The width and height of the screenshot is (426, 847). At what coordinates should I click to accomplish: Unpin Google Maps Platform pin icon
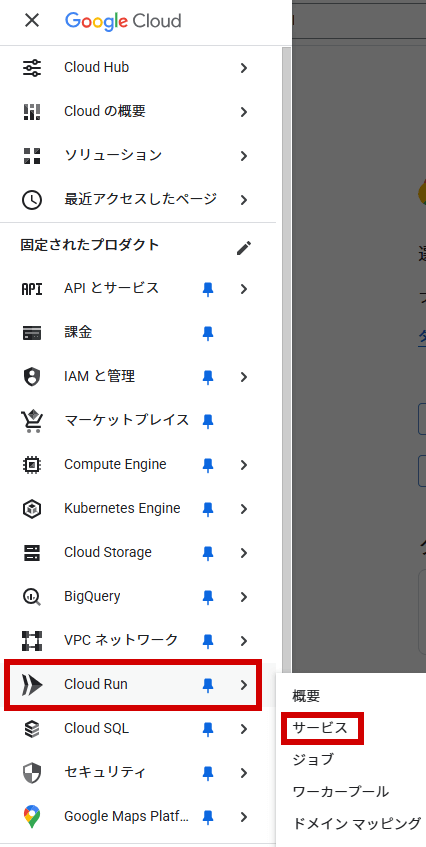point(208,817)
